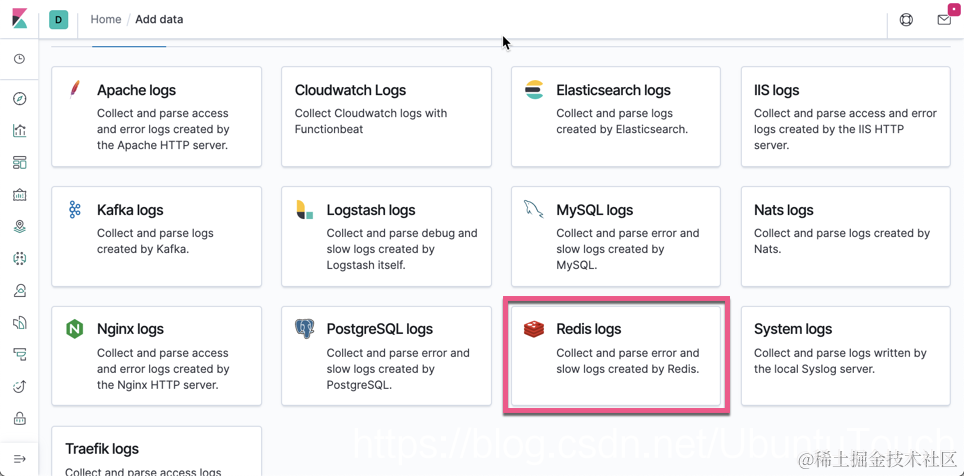
Task: Choose the Kafka logs card
Action: coord(156,237)
